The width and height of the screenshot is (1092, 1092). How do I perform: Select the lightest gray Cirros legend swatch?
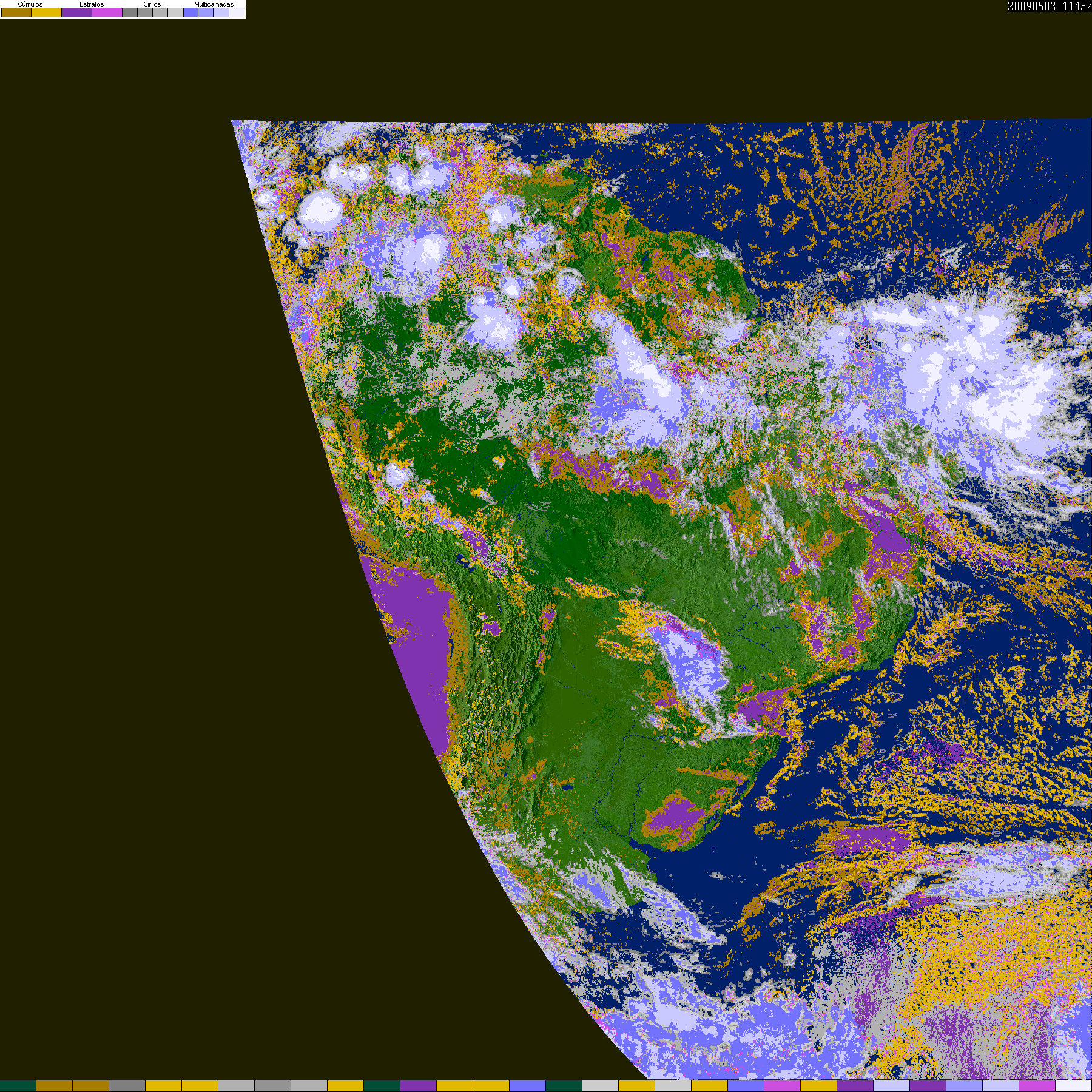coord(175,12)
